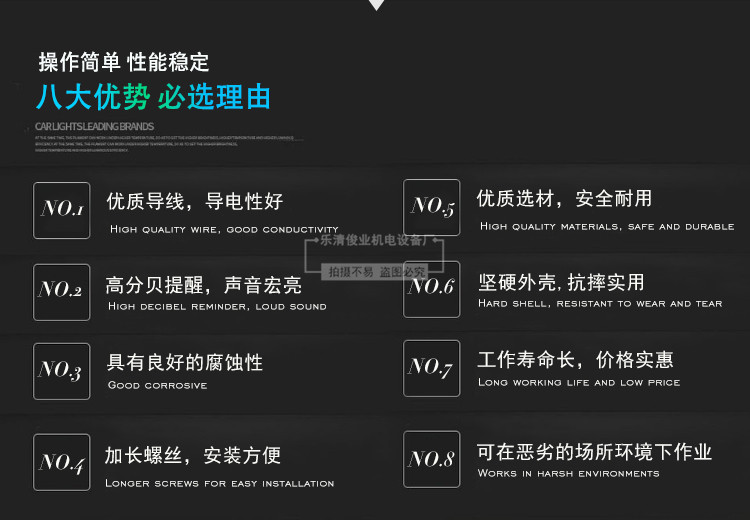Click the 'Good corrosive' caption
This screenshot has height=520, width=750.
pos(157,385)
